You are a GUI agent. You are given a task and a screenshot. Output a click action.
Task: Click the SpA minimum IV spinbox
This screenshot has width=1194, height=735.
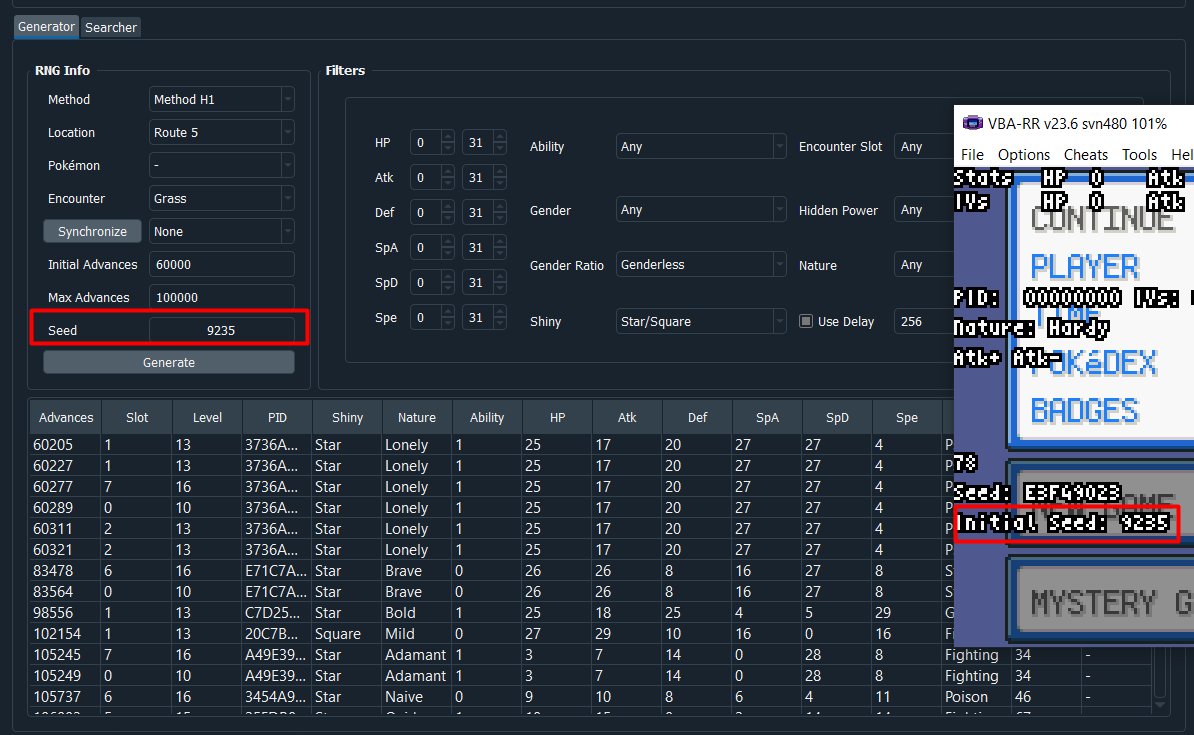(432, 248)
